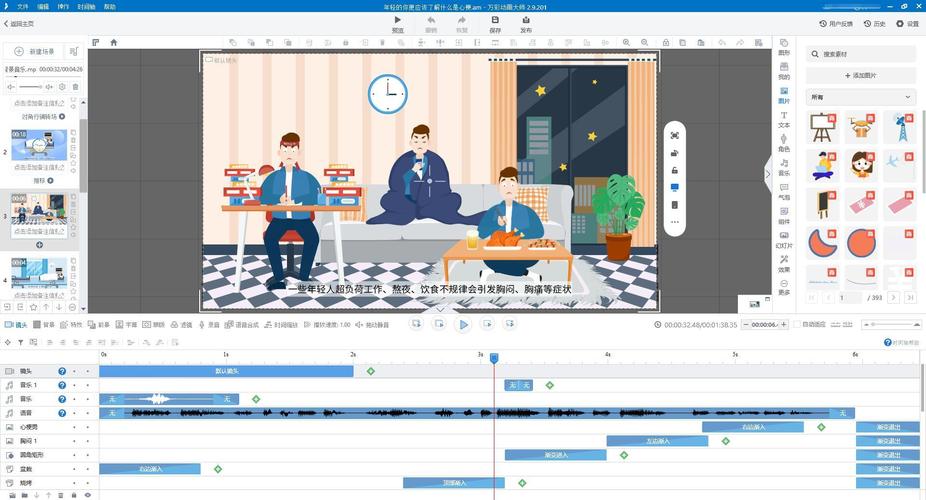This screenshot has height=500, width=926.
Task: Open the 更多 more panel
Action: click(x=784, y=287)
